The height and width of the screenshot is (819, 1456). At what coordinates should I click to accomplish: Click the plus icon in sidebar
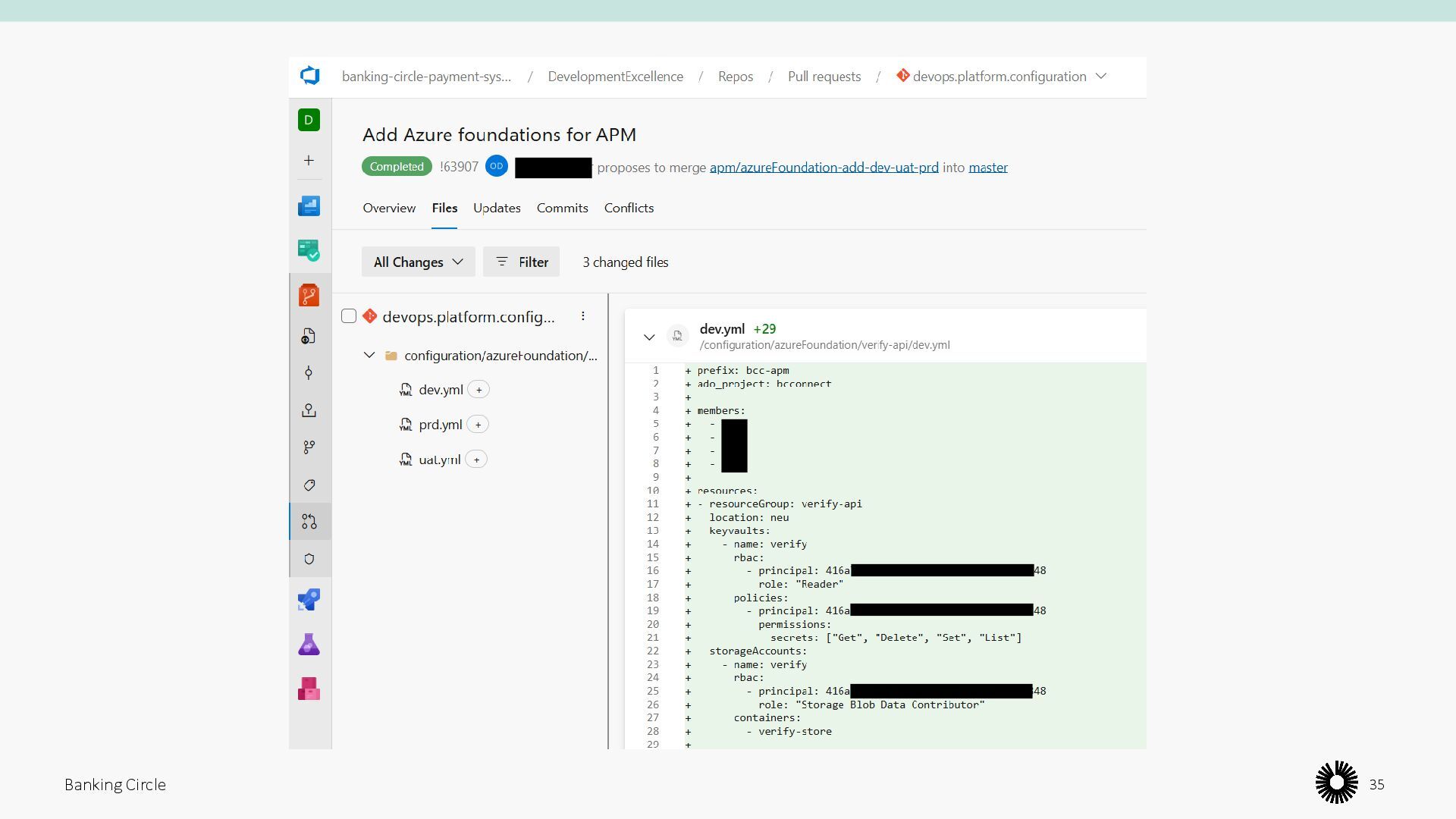(x=309, y=160)
